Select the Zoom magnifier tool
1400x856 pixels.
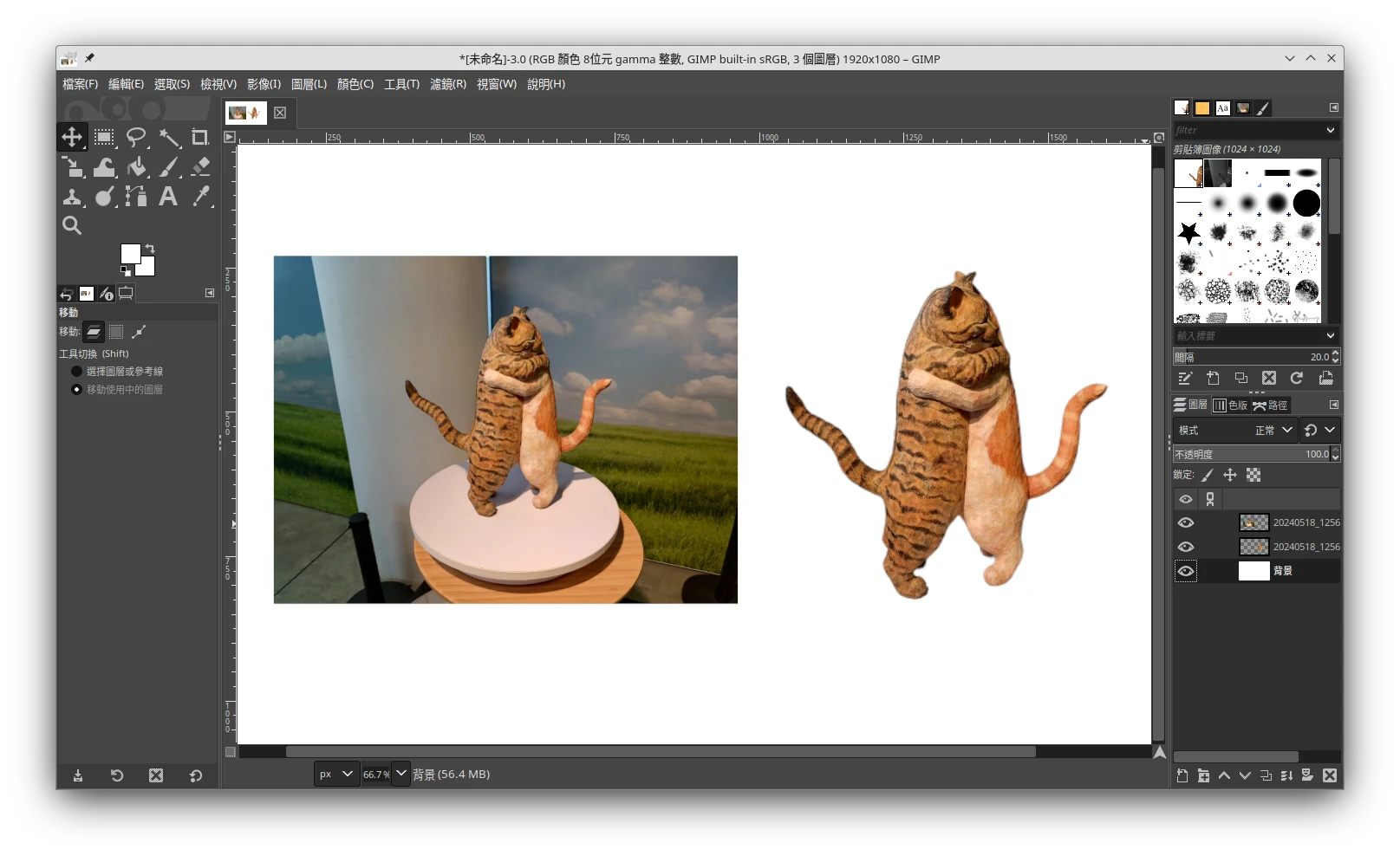72,226
